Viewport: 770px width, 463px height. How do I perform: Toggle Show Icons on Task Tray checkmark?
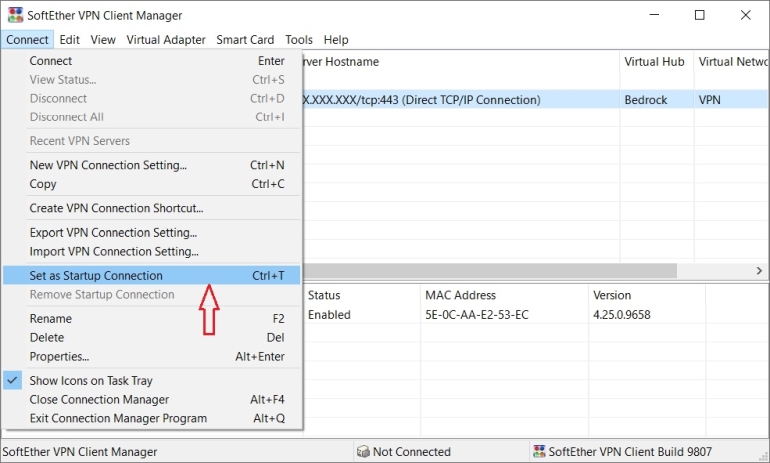[x=13, y=381]
